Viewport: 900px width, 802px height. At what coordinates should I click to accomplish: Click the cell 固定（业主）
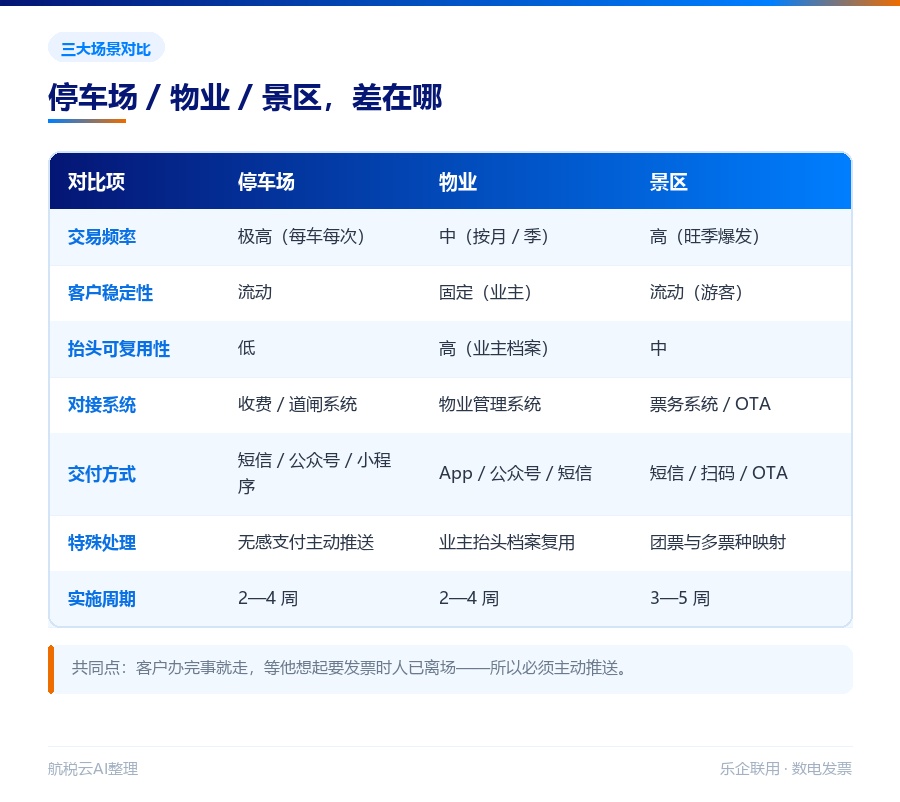pyautogui.click(x=485, y=292)
